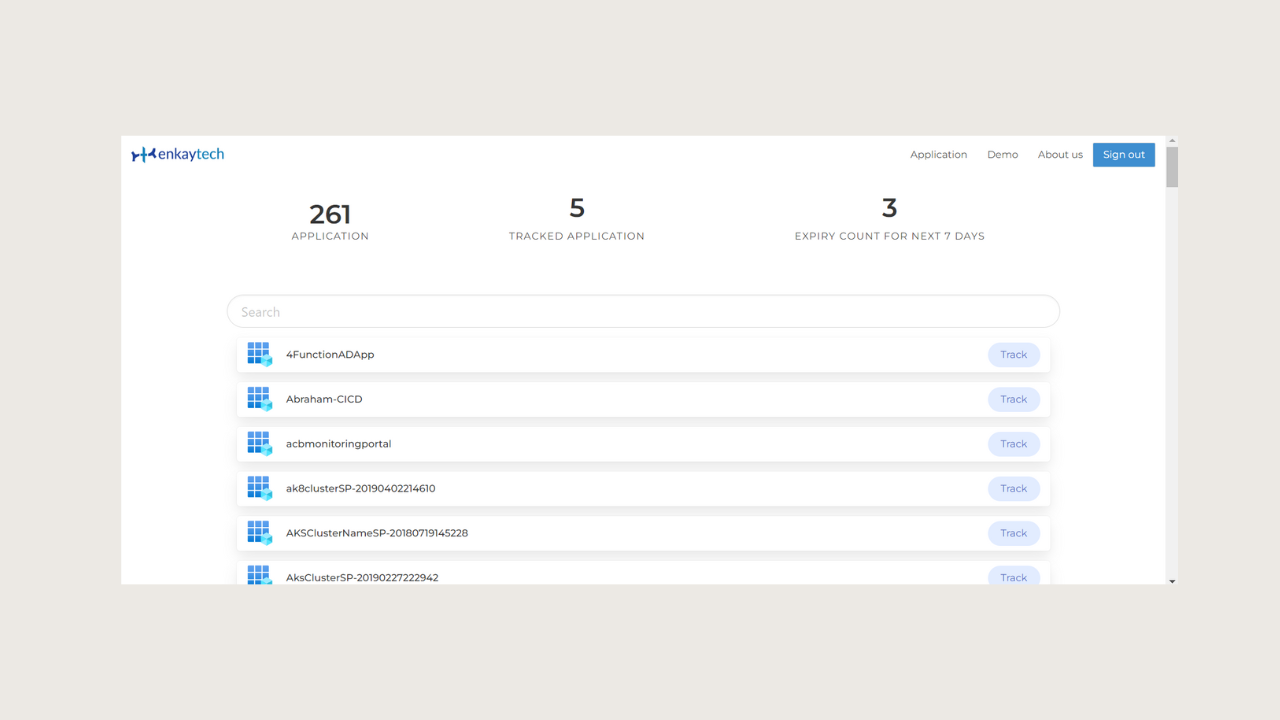1280x720 pixels.
Task: Click the enkaytech logo
Action: [x=178, y=154]
